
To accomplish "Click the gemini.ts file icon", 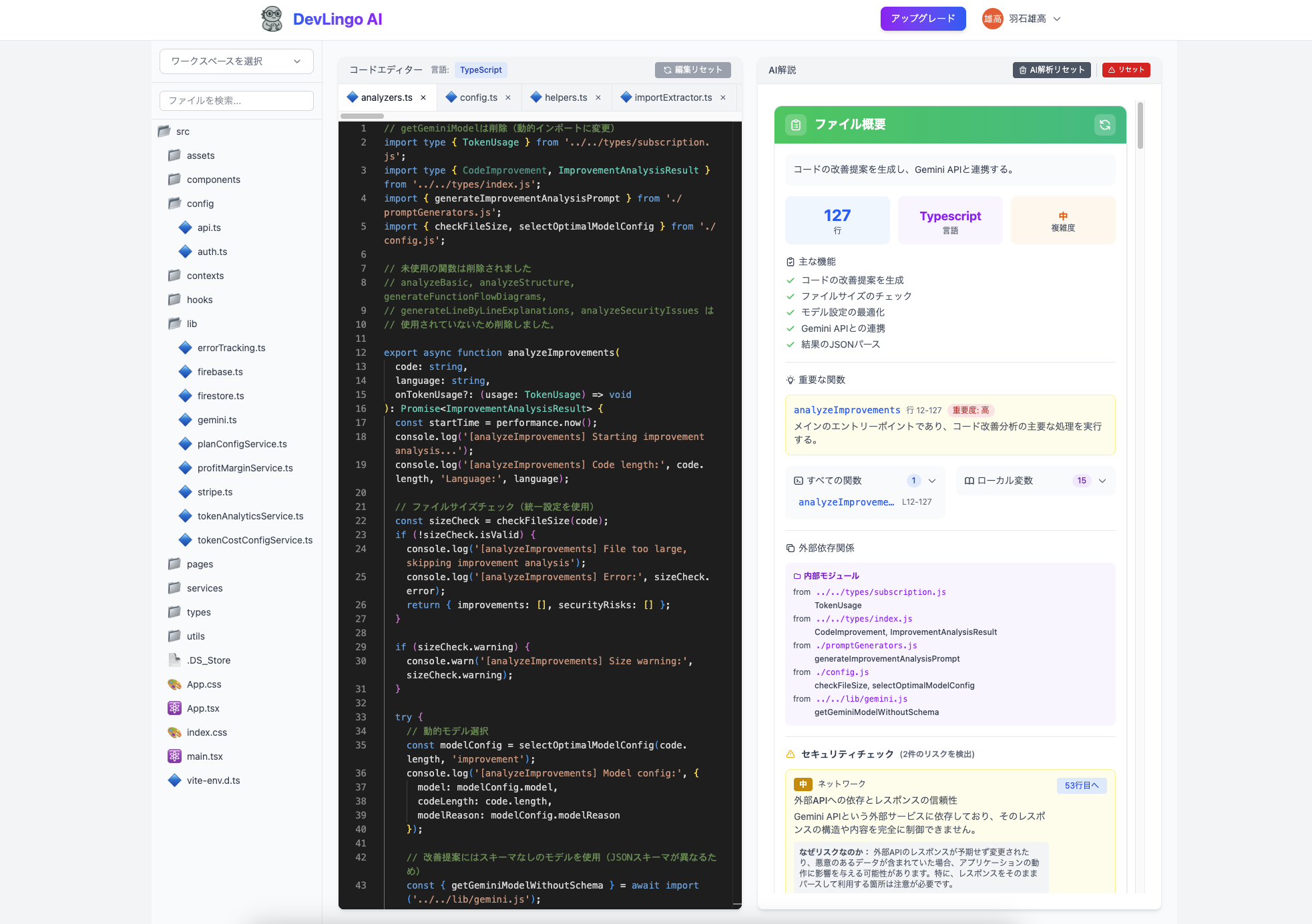I will click(x=186, y=419).
